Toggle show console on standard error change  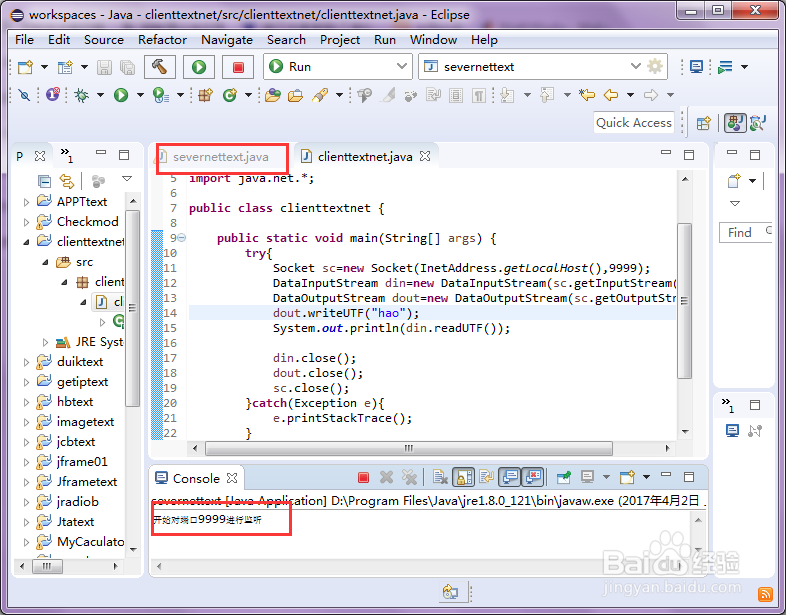click(533, 477)
